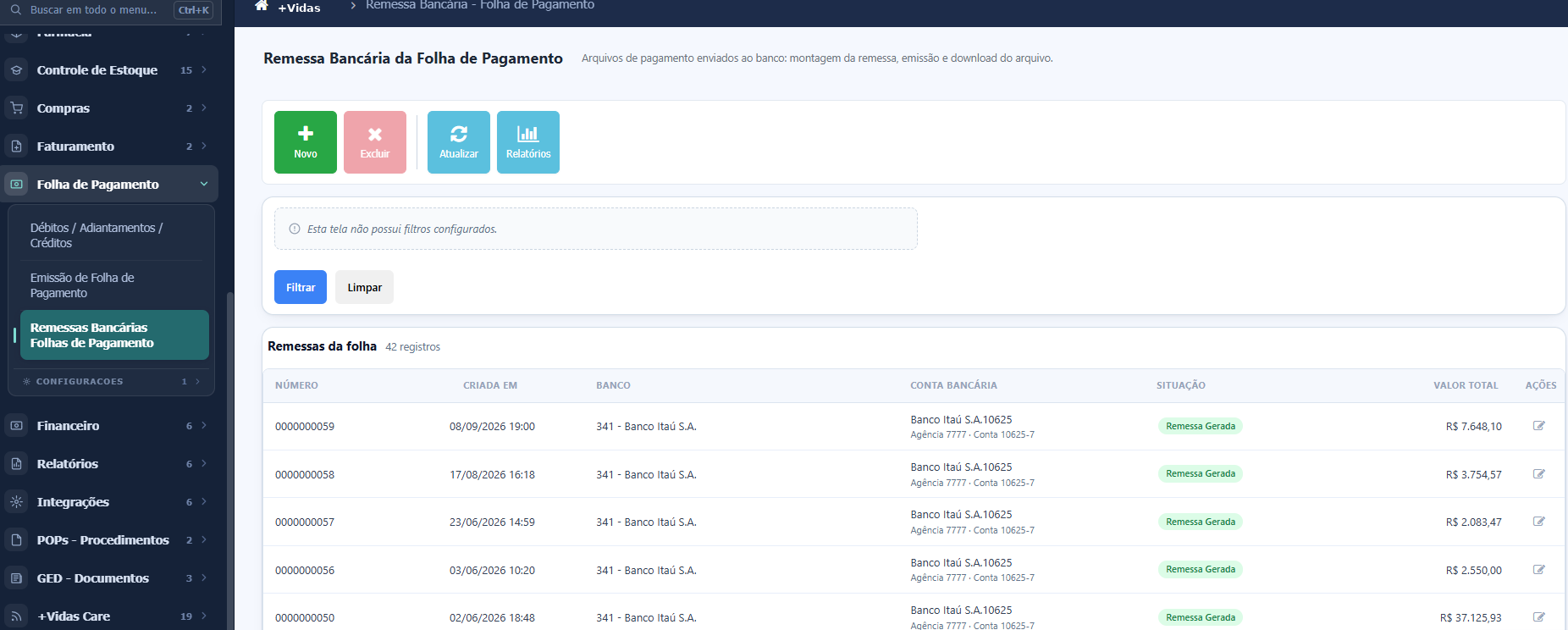The width and height of the screenshot is (1568, 630).
Task: Open the Financeiro menu item
Action: click(109, 426)
